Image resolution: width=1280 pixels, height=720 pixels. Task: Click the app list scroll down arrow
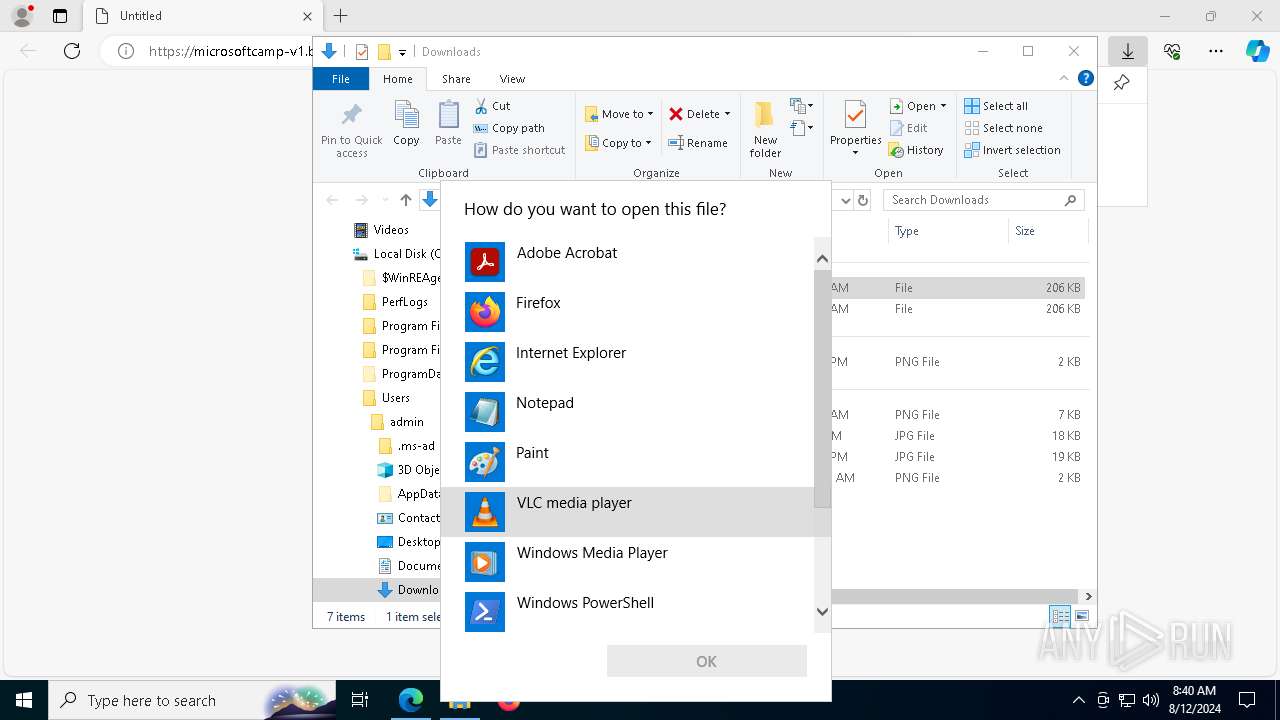(x=822, y=611)
